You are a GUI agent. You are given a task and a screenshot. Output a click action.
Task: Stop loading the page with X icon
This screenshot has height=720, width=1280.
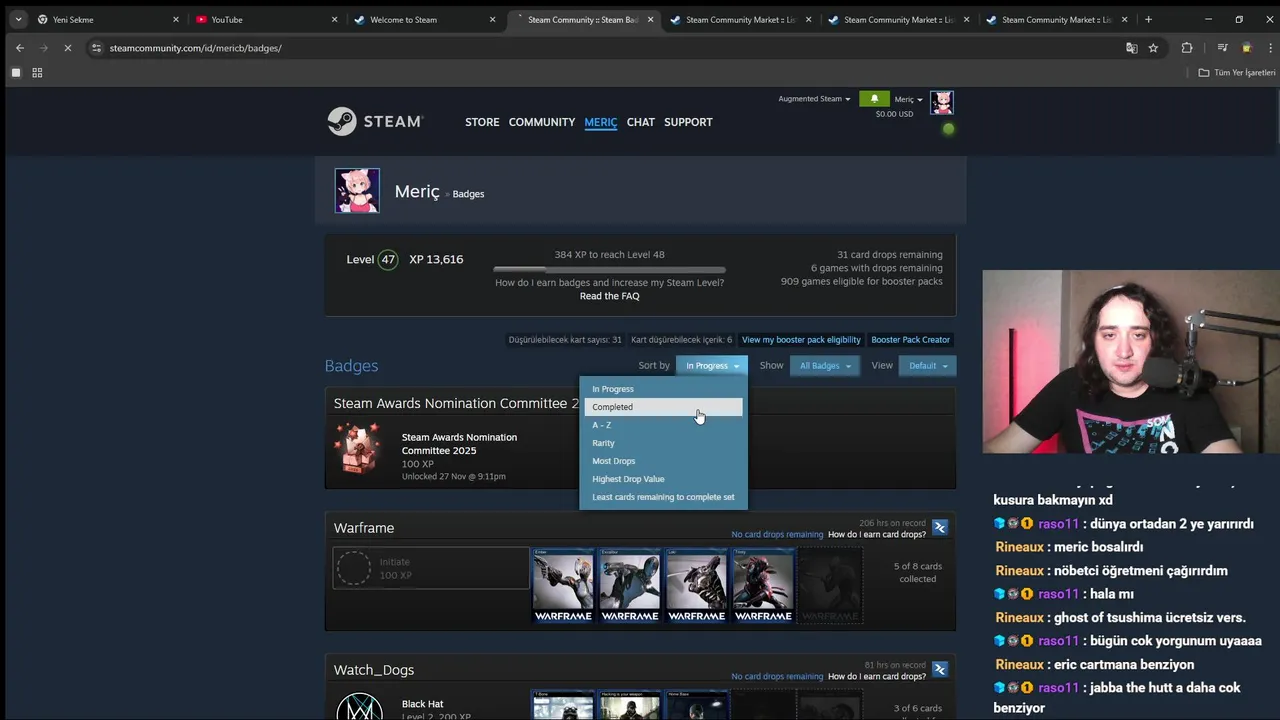(67, 48)
